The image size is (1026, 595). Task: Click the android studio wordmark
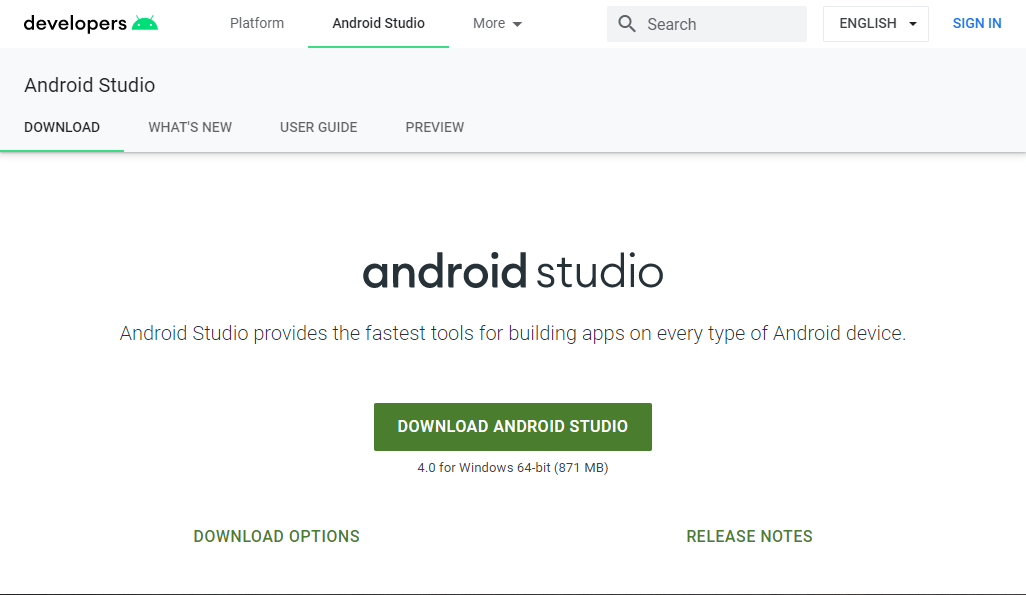[x=513, y=271]
